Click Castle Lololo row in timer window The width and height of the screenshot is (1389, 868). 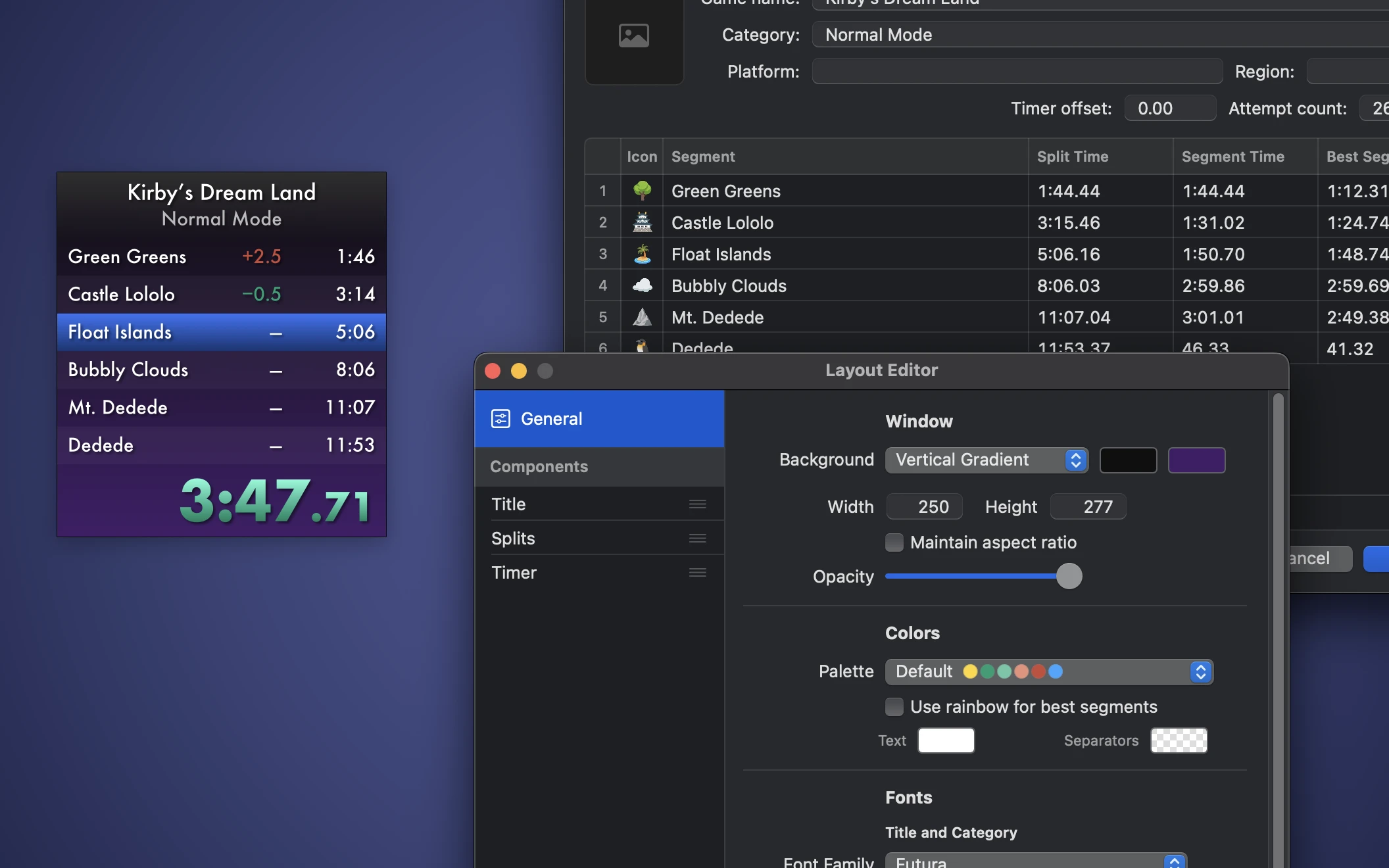tap(222, 294)
